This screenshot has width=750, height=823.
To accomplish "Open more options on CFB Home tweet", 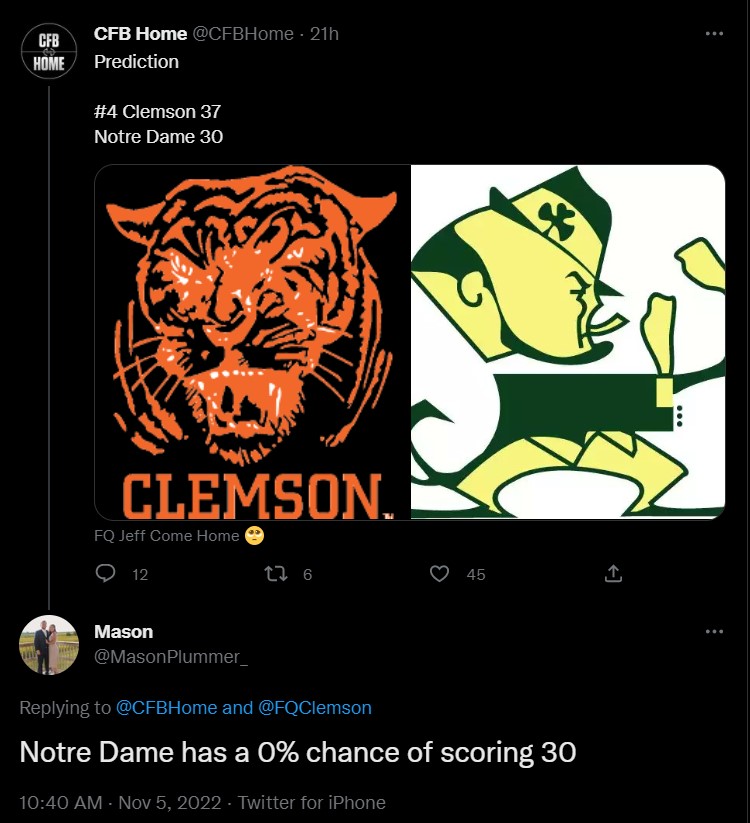I will [714, 33].
